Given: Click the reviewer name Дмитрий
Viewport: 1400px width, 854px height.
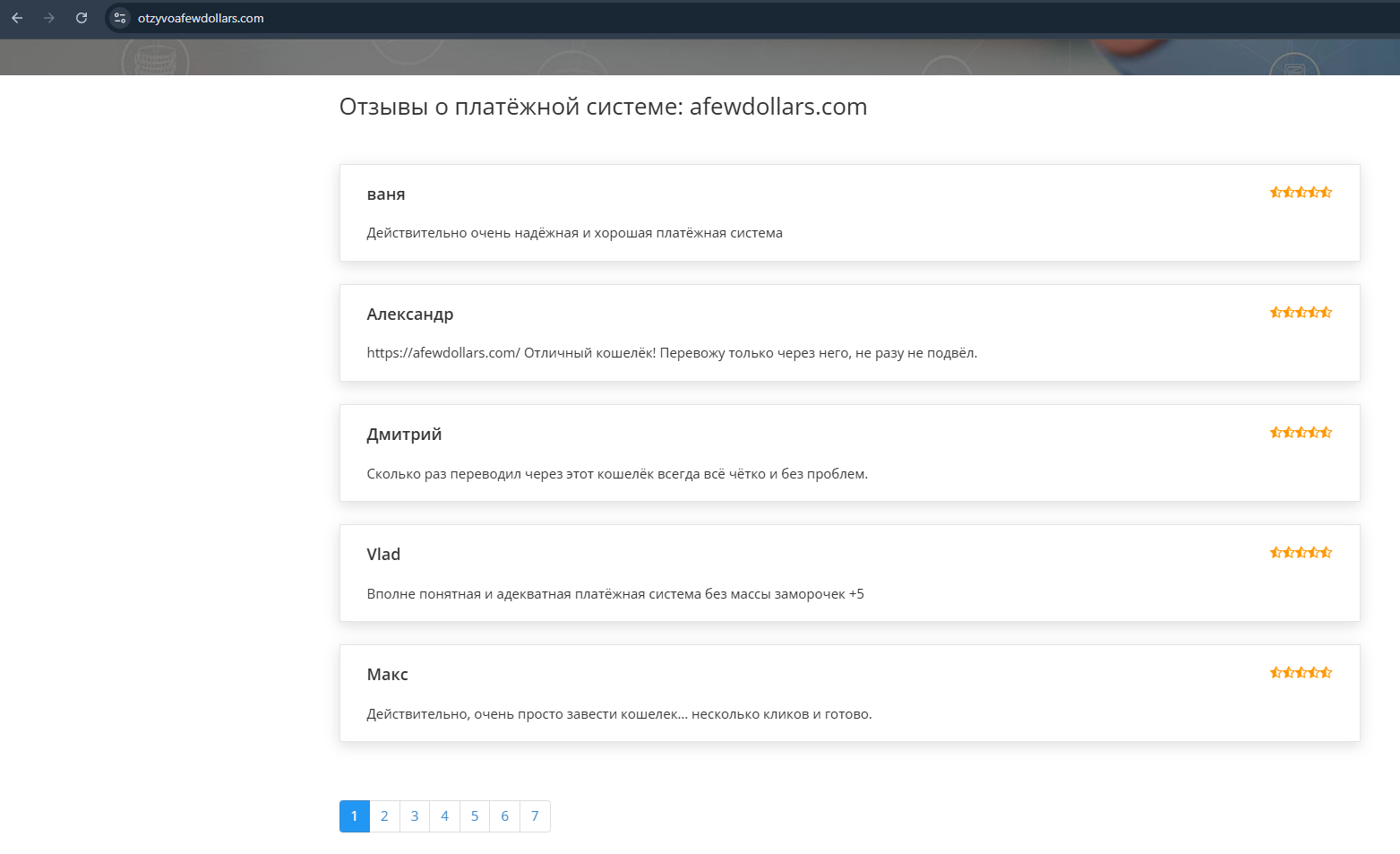Looking at the screenshot, I should (x=404, y=435).
